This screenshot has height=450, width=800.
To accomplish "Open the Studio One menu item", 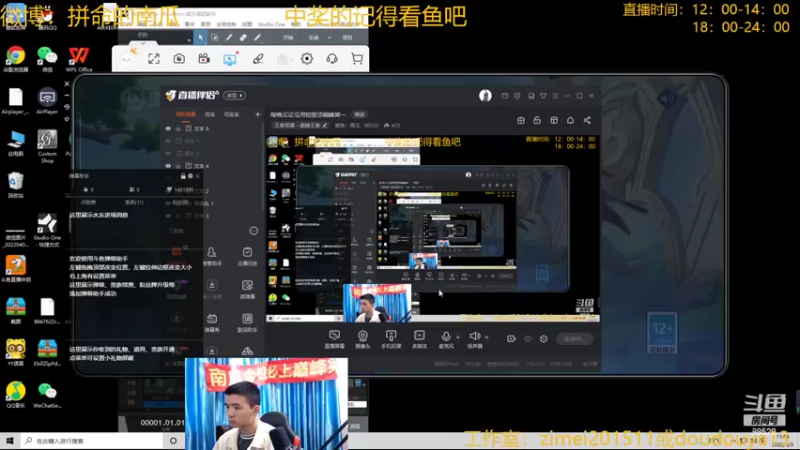I will tap(271, 24).
